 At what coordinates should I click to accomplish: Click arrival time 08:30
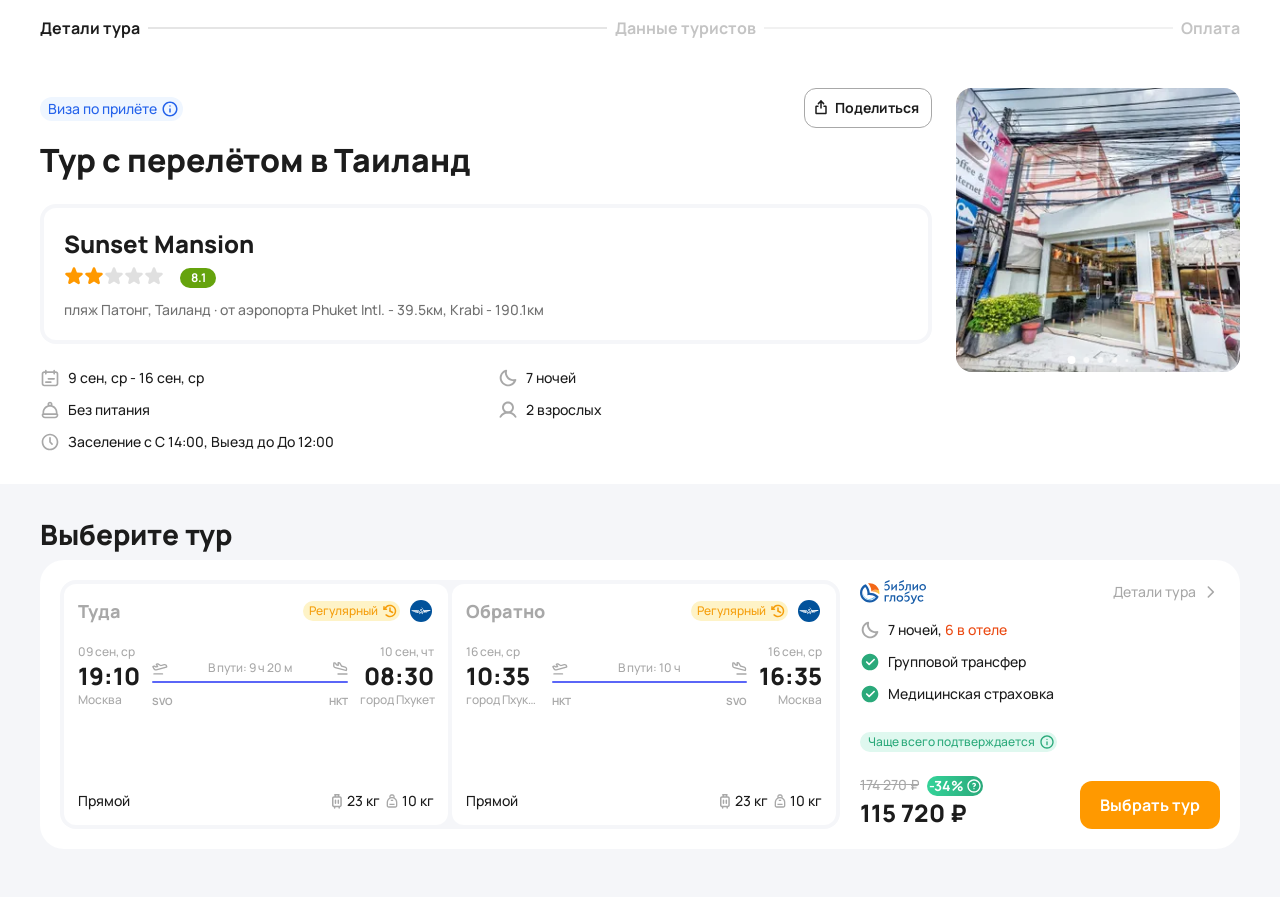tap(399, 677)
